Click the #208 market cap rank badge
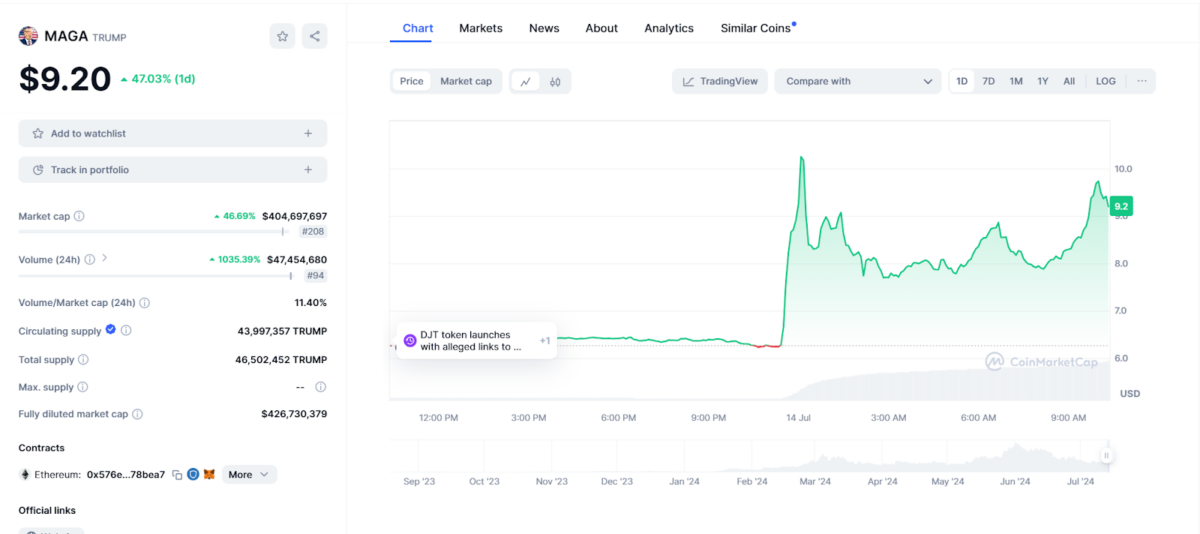Screen dimensions: 1200x534 tap(313, 232)
